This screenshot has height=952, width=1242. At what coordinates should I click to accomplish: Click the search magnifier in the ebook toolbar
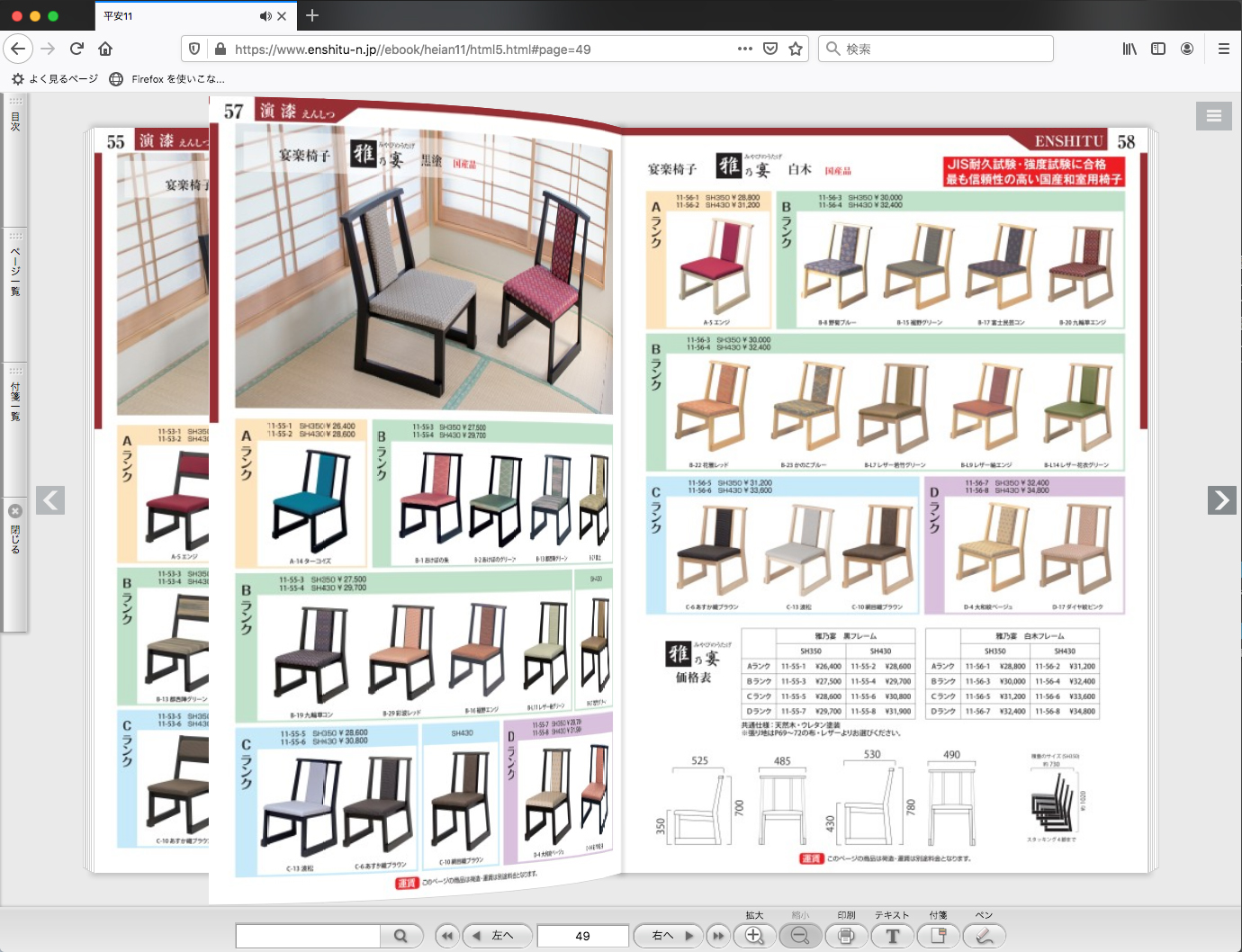point(400,936)
